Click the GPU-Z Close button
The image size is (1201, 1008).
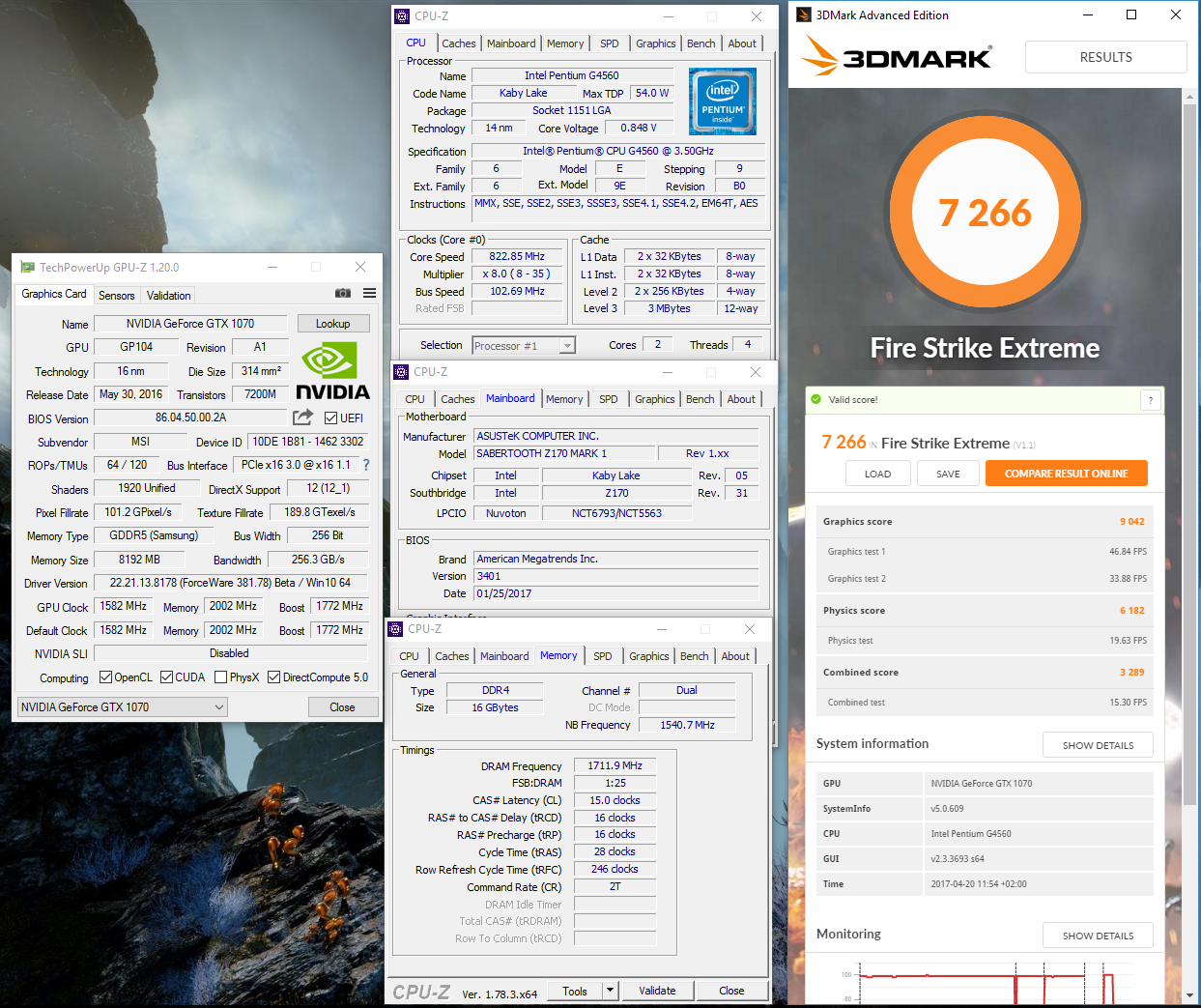[x=342, y=707]
